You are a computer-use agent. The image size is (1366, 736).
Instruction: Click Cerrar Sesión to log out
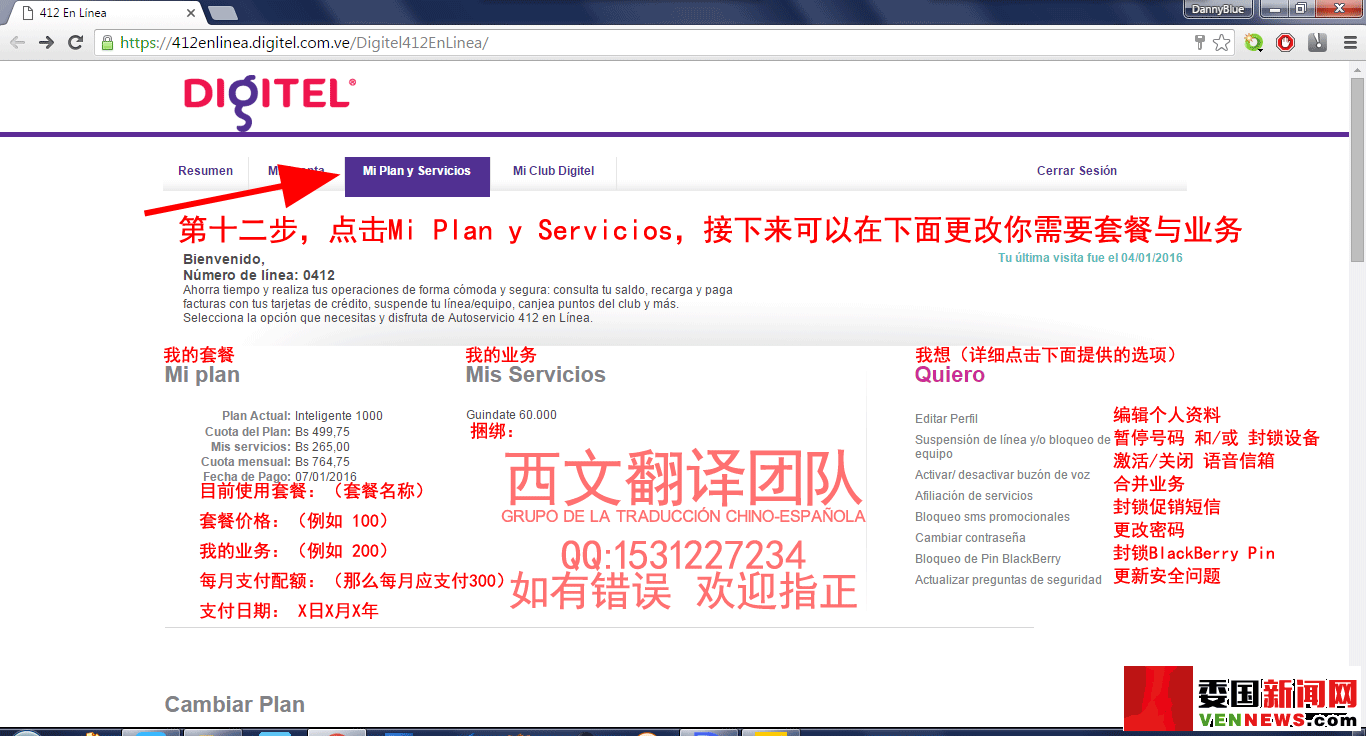tap(1077, 171)
